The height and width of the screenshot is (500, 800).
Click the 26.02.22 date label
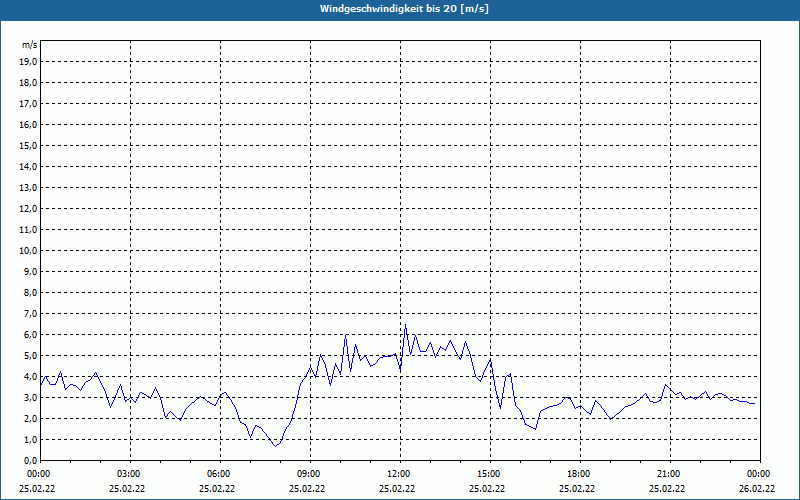757,489
